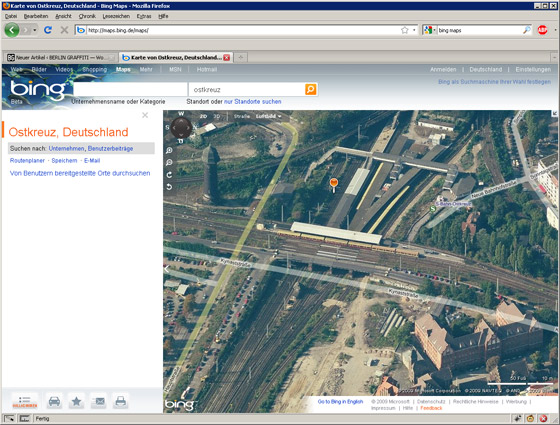Open the welcome list panel icon

25,401
